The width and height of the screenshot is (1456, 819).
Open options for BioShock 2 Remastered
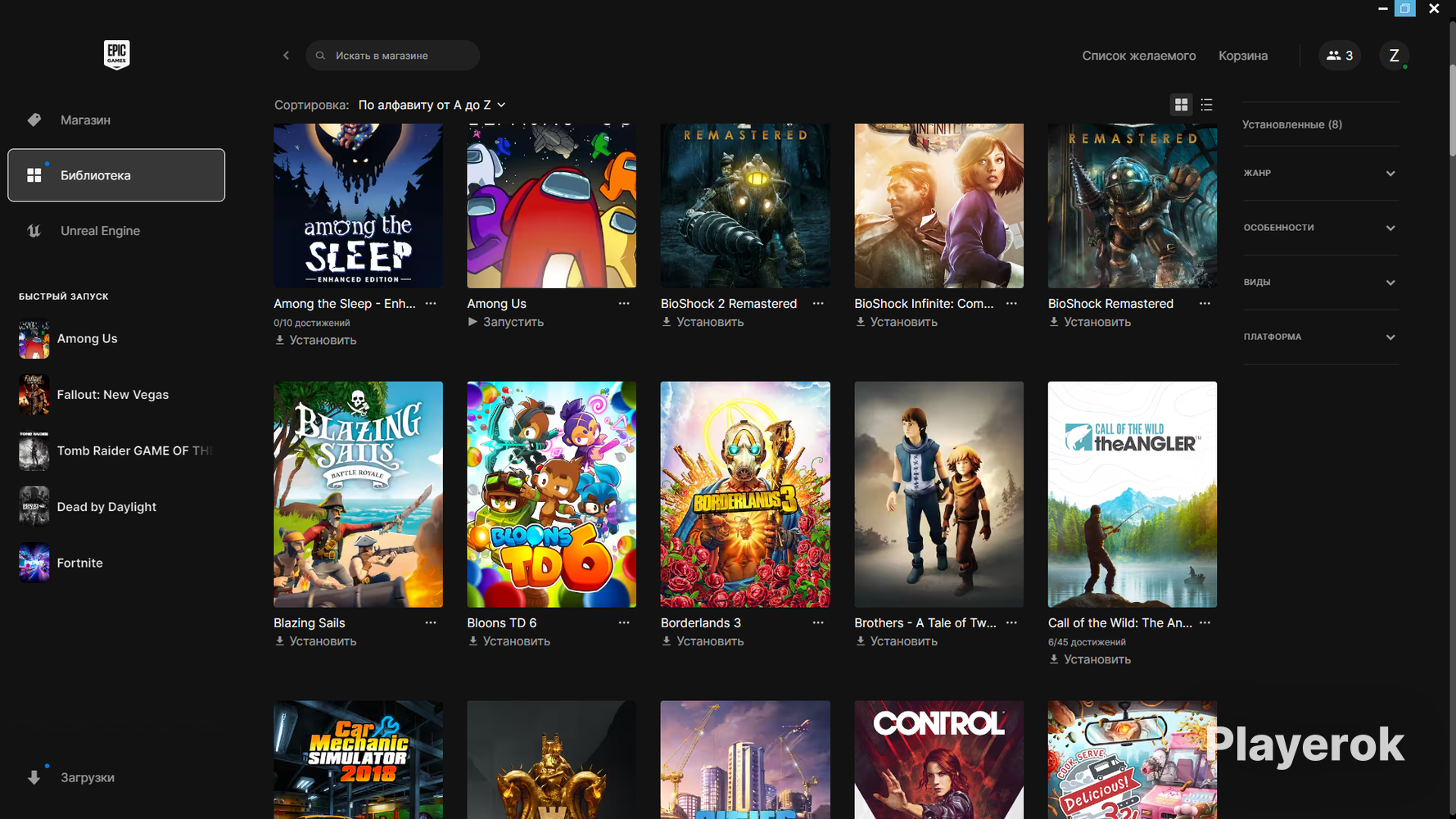pyautogui.click(x=818, y=304)
